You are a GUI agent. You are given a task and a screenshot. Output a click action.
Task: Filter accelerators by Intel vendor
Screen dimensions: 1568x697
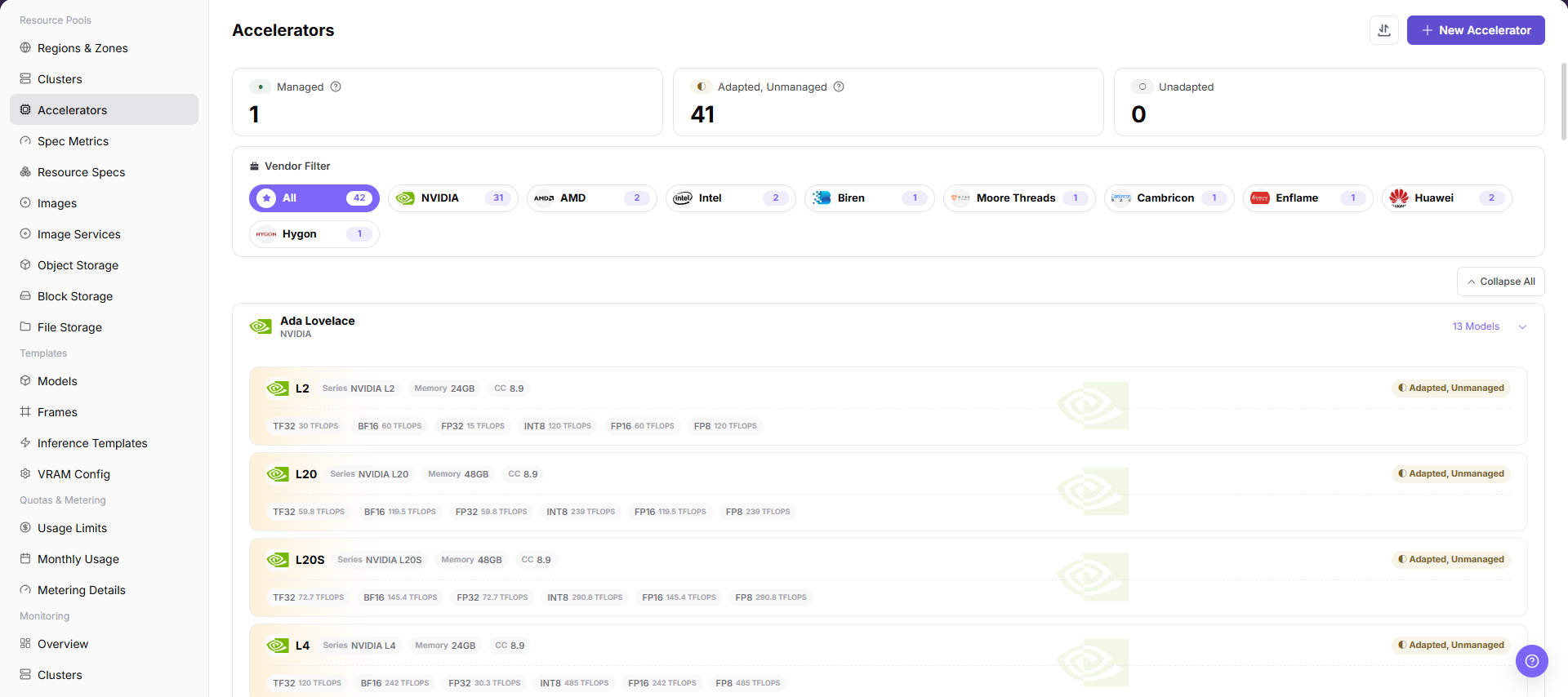pyautogui.click(x=731, y=198)
